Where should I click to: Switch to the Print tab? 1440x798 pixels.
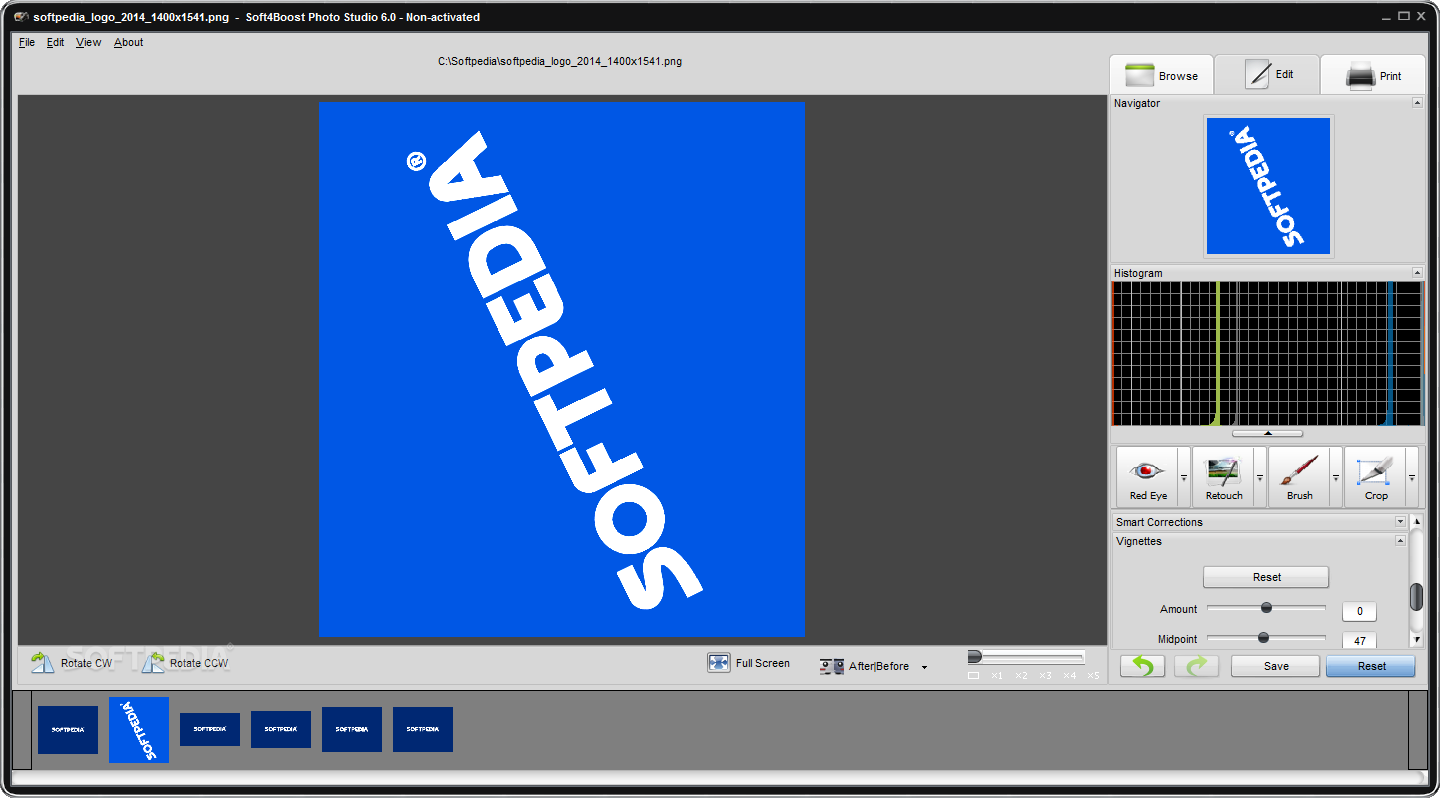point(1373,75)
